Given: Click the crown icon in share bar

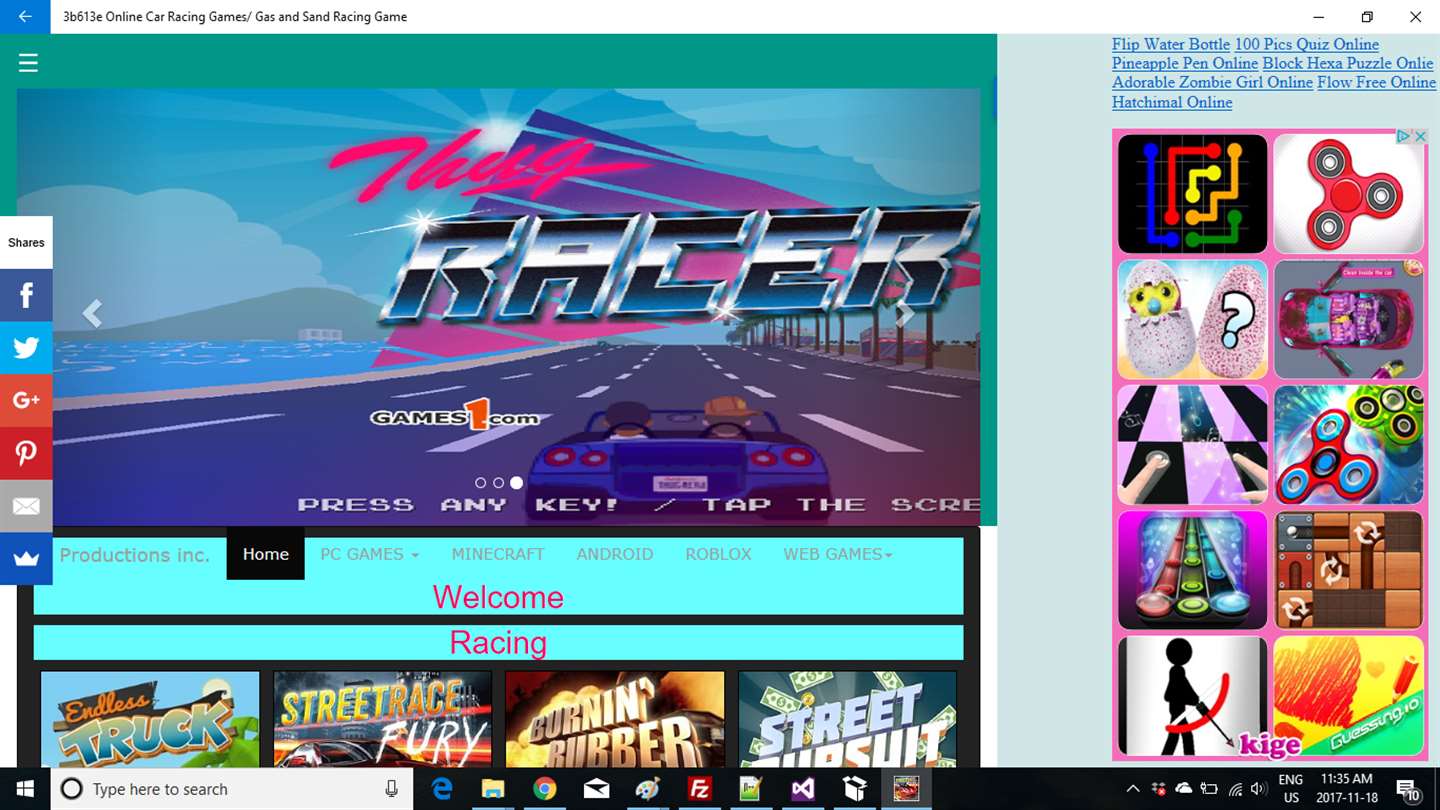Looking at the screenshot, I should click(x=26, y=559).
